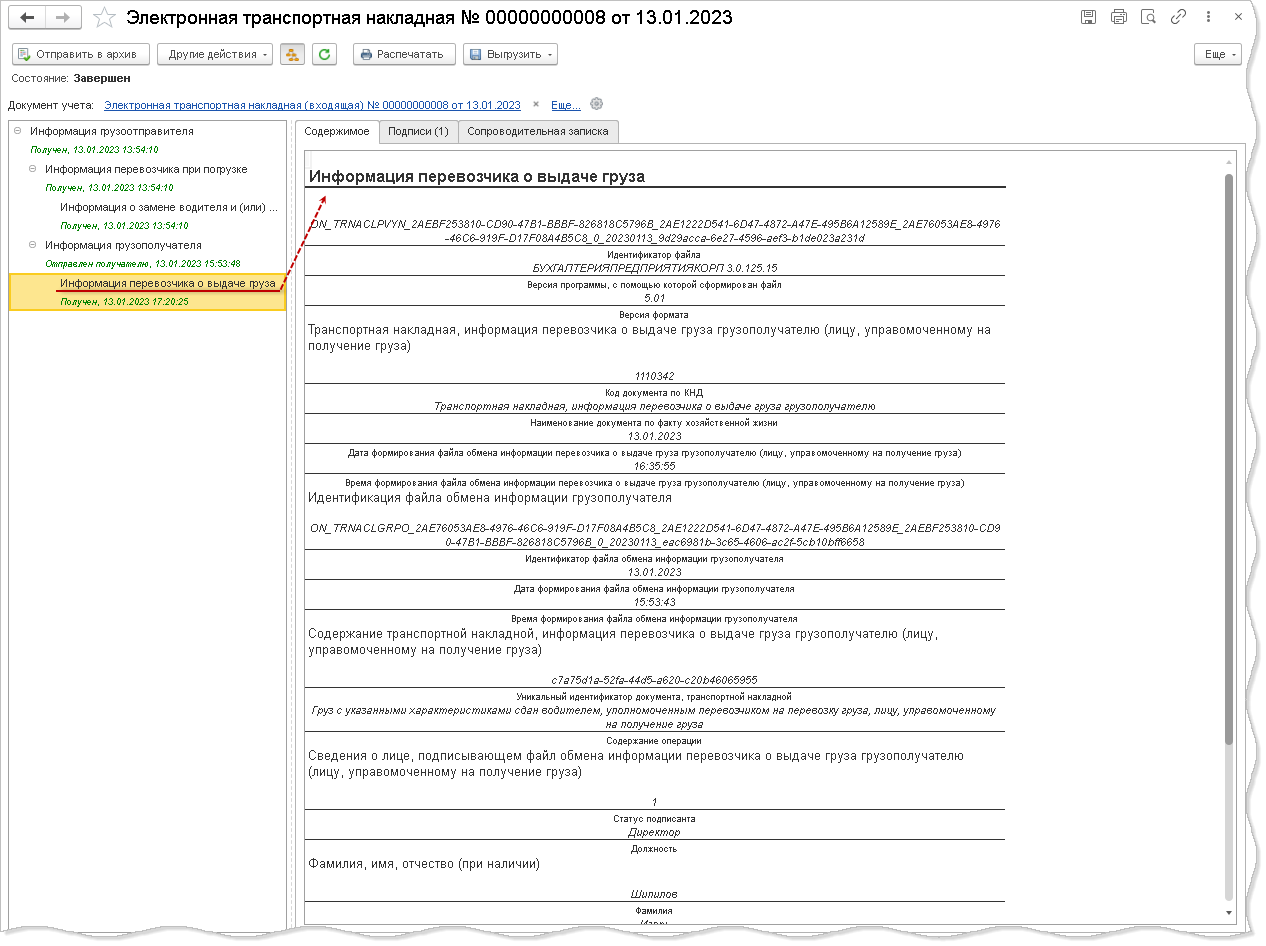Close the document with the X button

point(1238,17)
